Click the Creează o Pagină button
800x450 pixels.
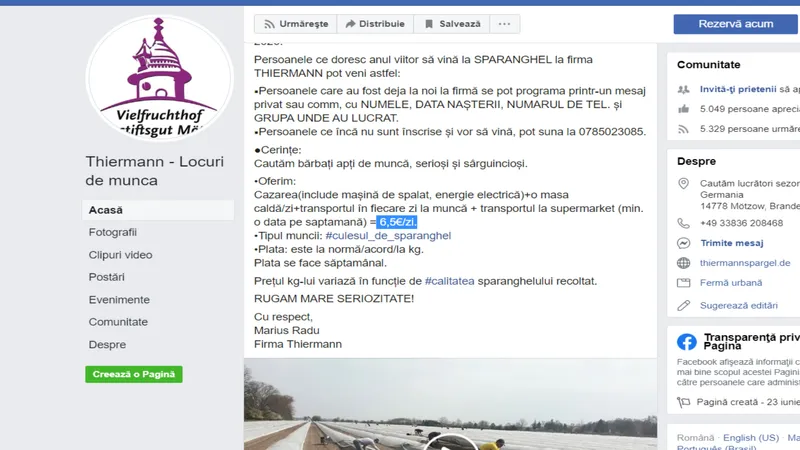[134, 374]
